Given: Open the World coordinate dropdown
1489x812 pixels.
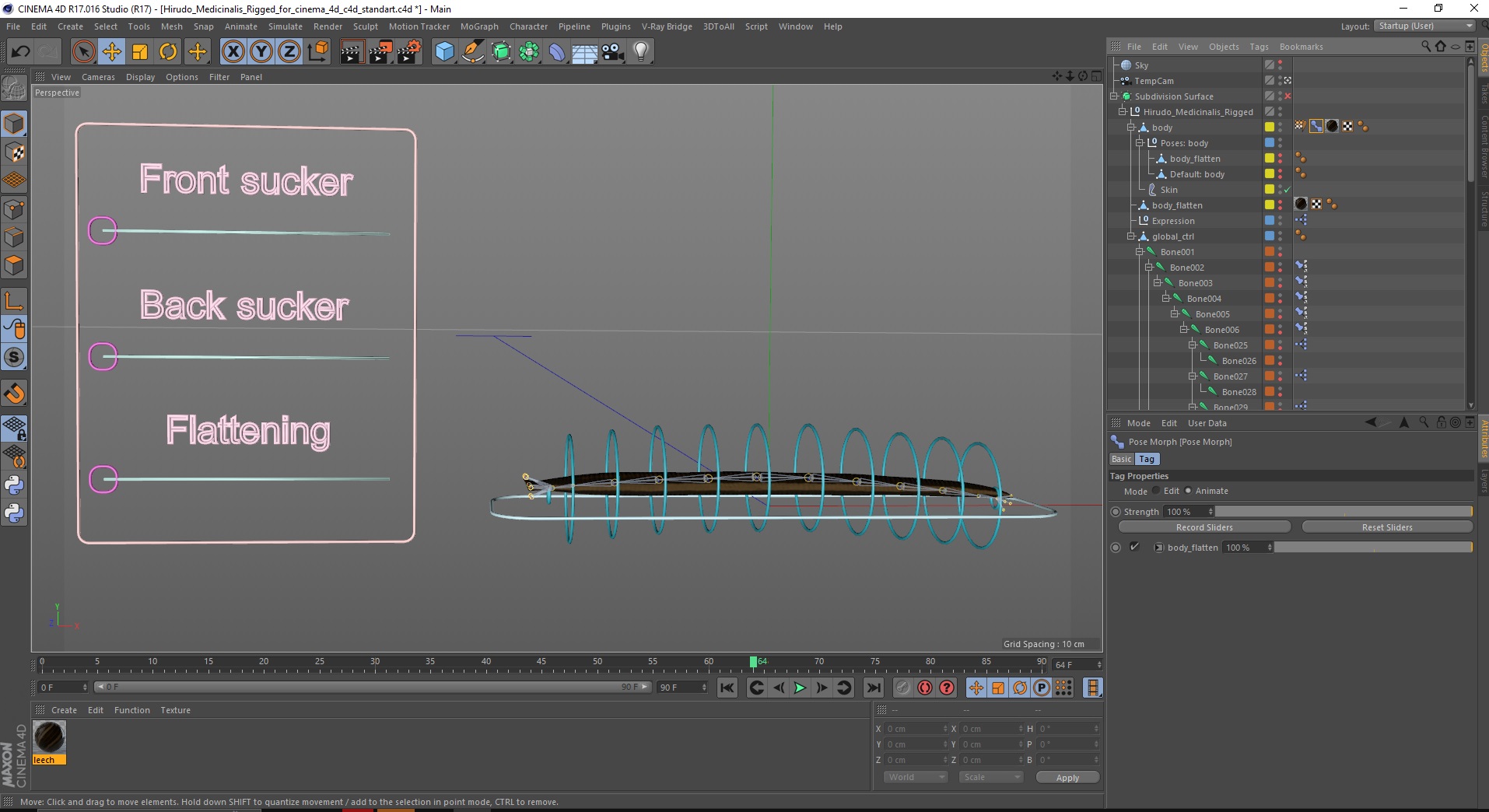Looking at the screenshot, I should pyautogui.click(x=916, y=777).
